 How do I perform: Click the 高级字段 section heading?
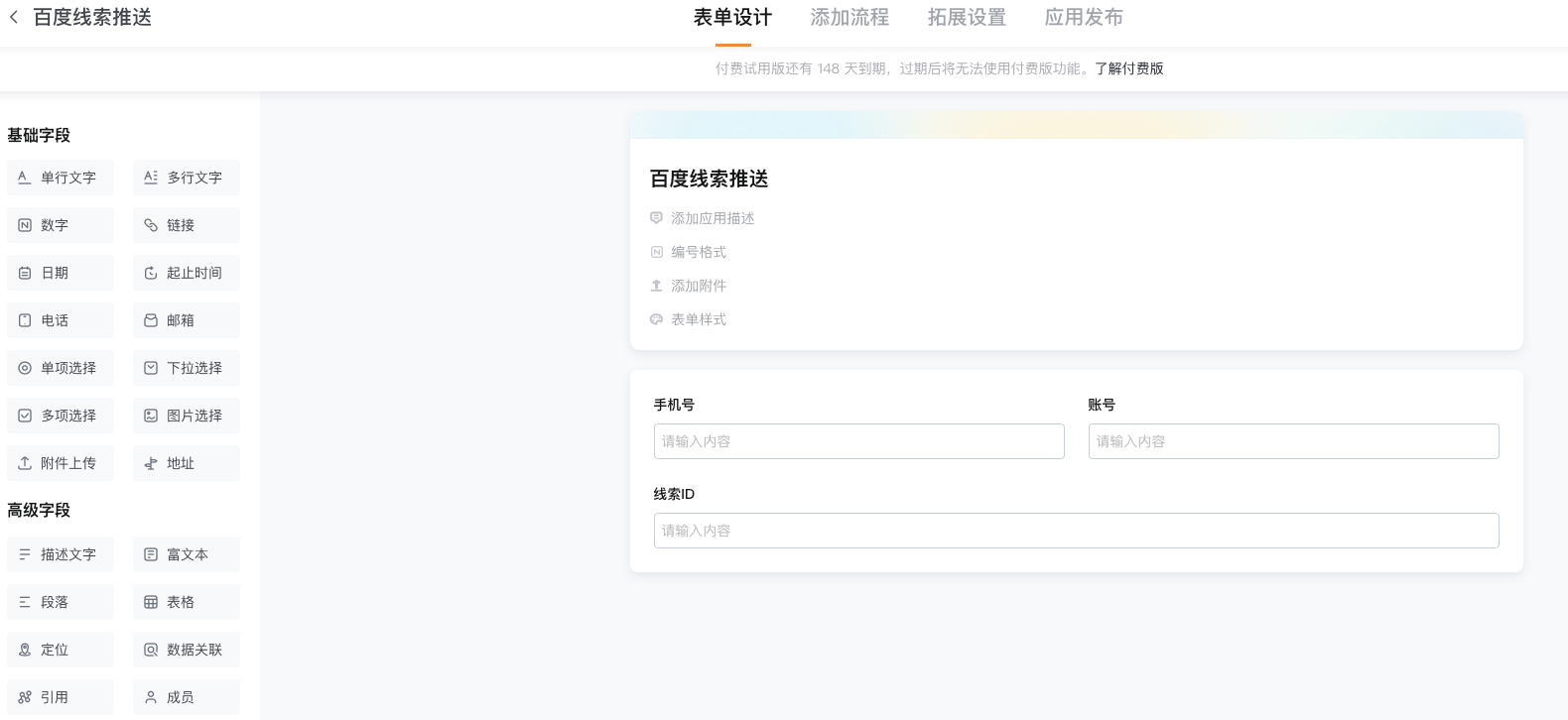(x=39, y=510)
